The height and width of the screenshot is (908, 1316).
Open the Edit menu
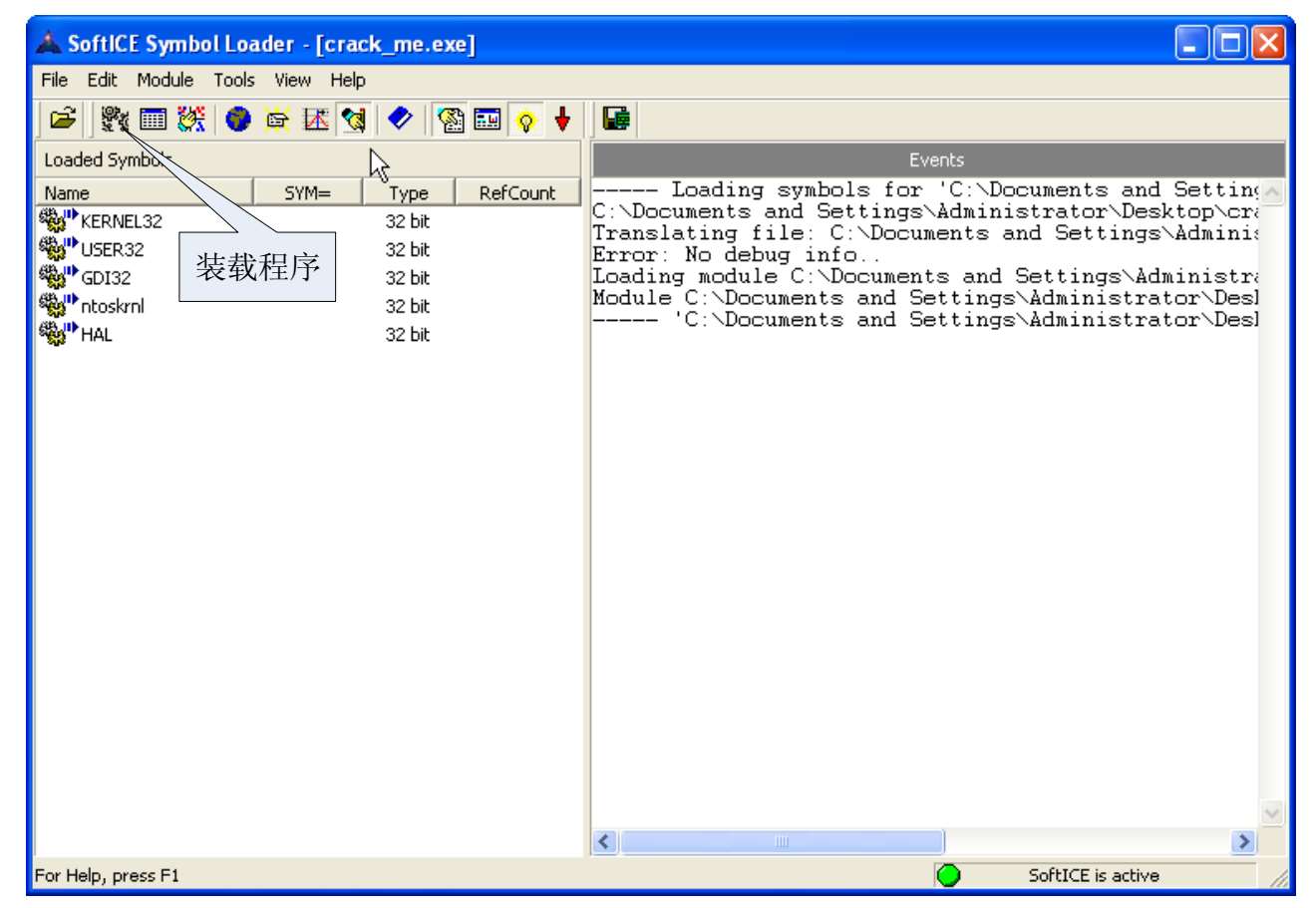[x=102, y=80]
